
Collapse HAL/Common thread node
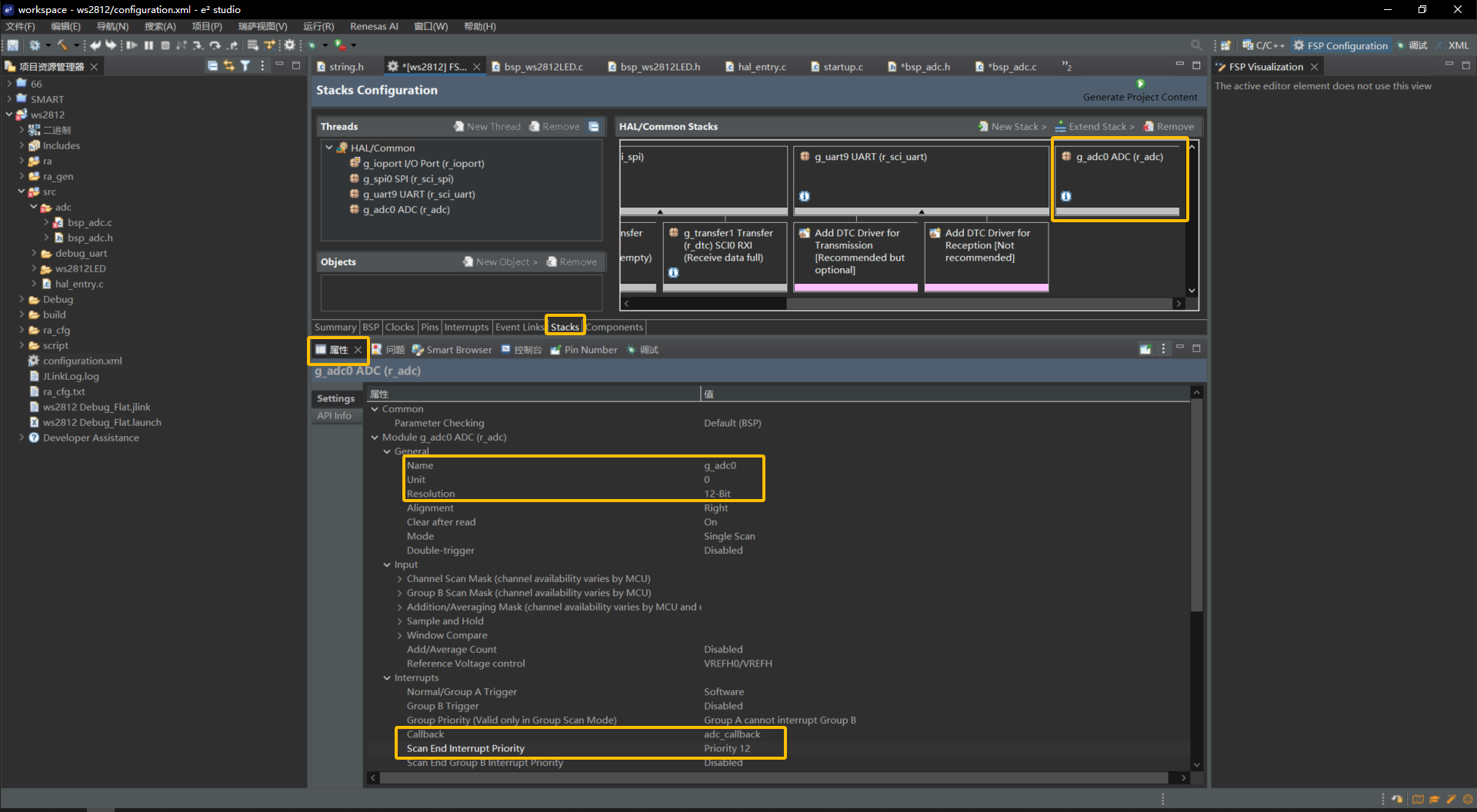click(329, 148)
